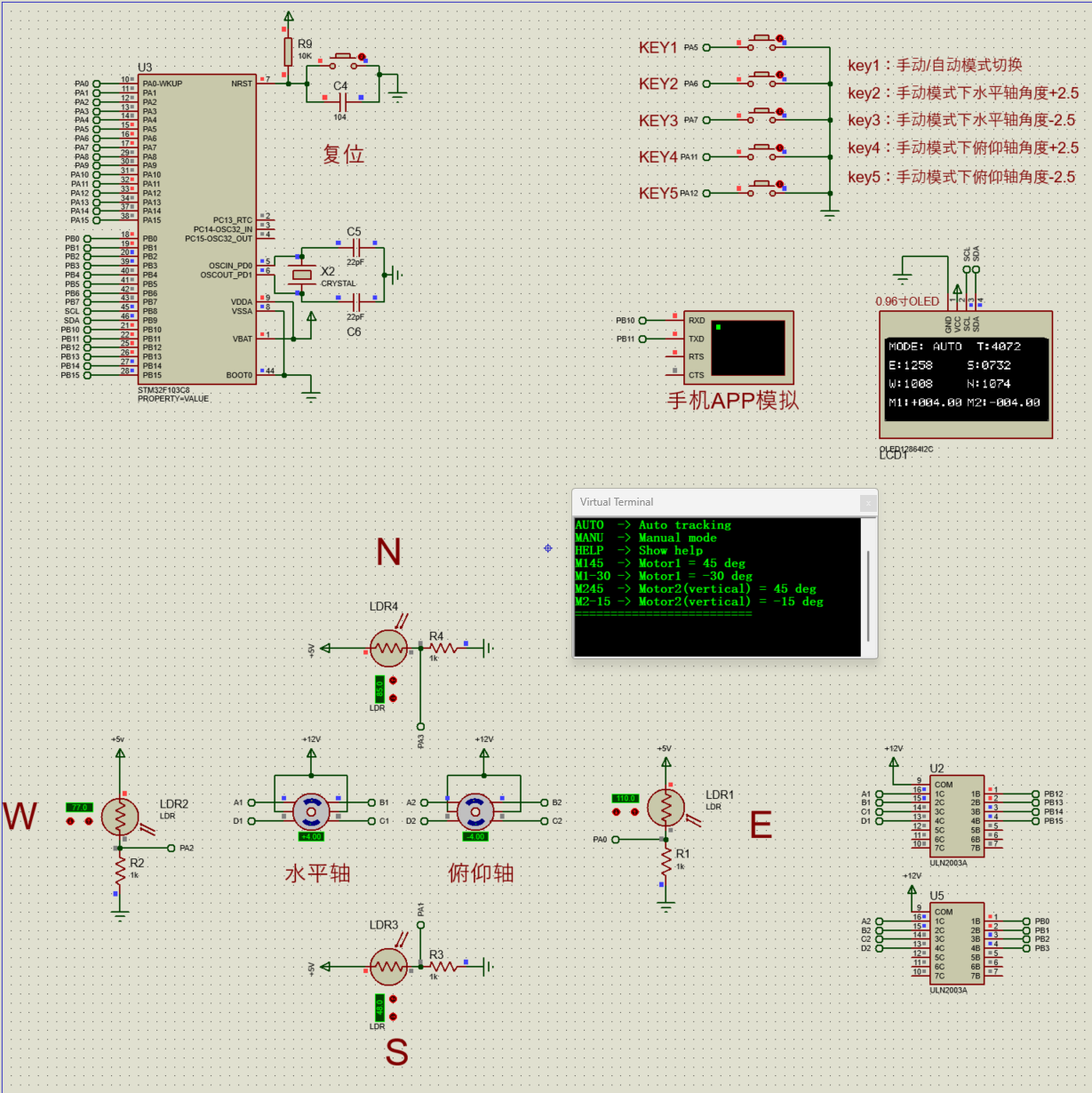1092x1093 pixels.
Task: Click the LDR1 value readout 110.0
Action: (626, 799)
